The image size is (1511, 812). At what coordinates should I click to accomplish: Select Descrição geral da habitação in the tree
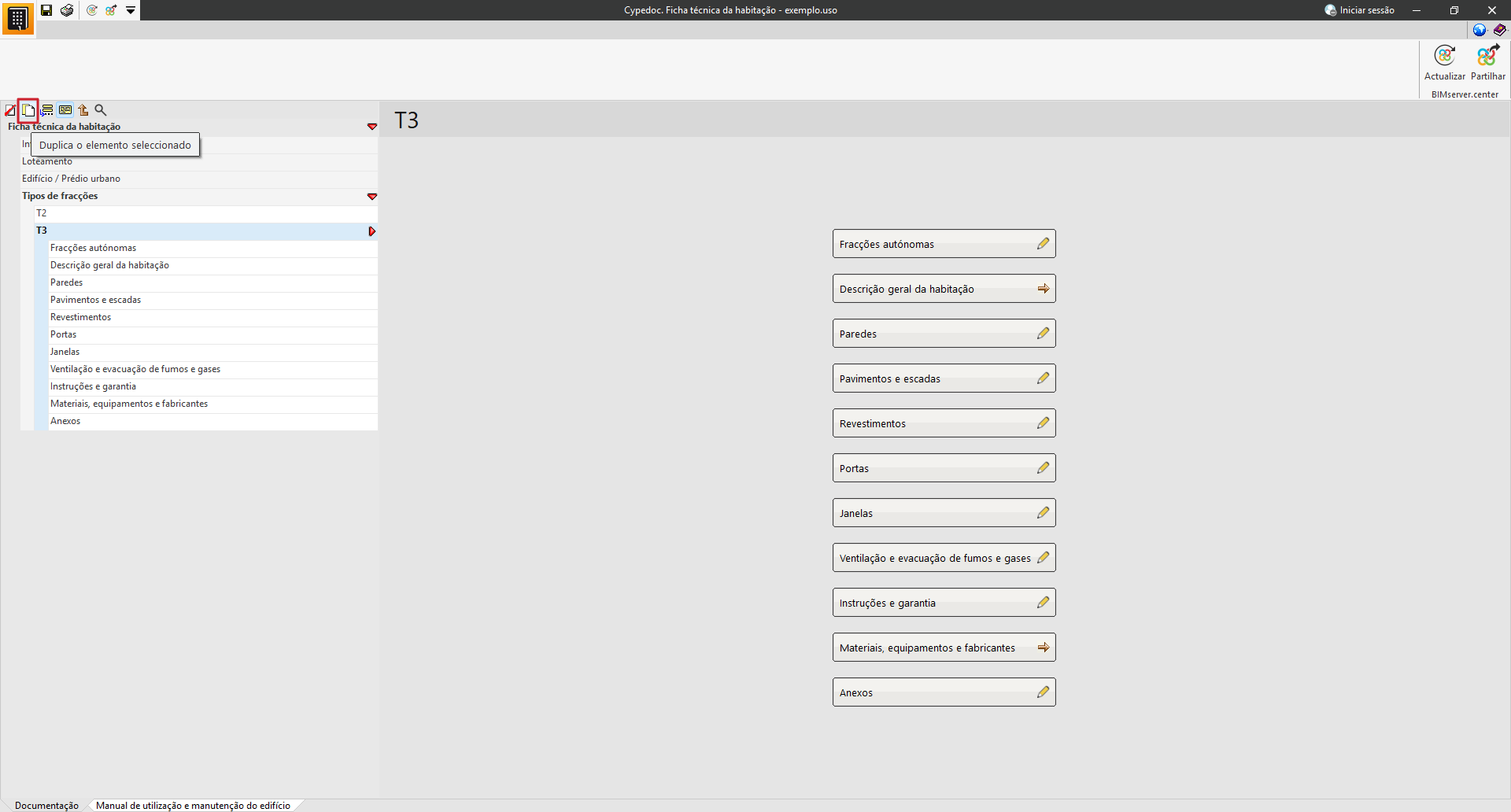(213, 265)
